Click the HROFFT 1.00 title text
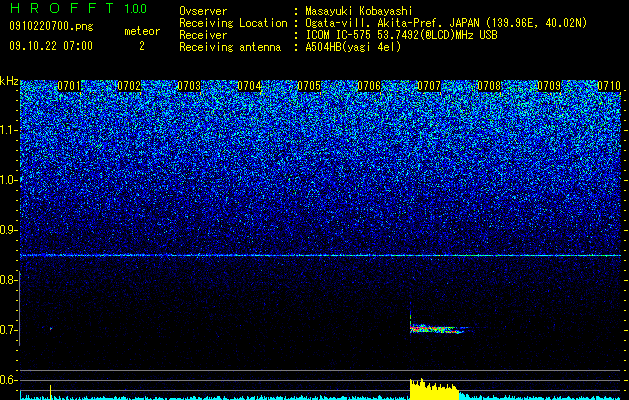This screenshot has width=629, height=400. tap(79, 8)
